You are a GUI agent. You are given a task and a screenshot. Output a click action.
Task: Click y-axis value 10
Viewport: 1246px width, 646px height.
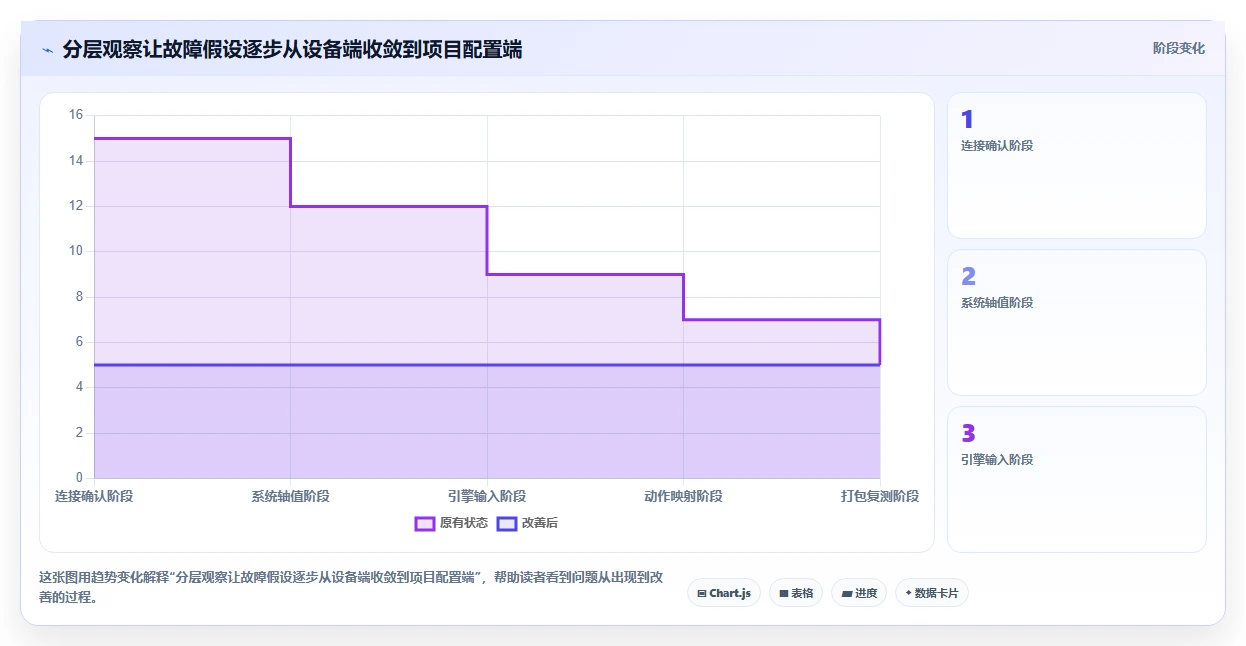click(76, 251)
